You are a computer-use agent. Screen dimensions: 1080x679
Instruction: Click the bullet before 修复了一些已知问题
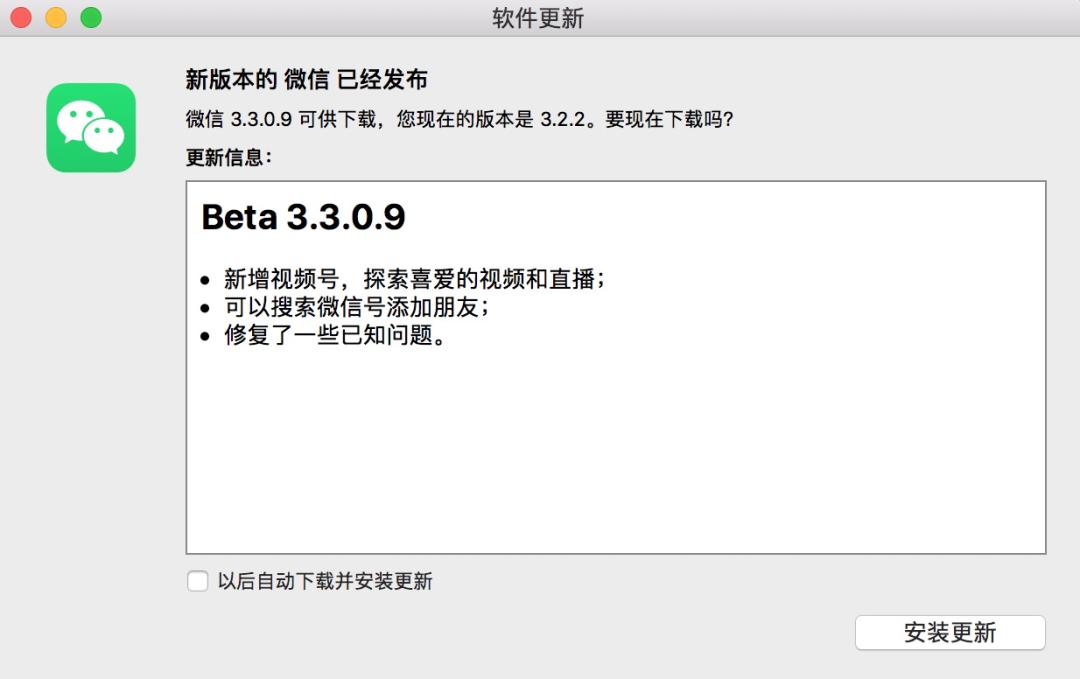point(205,337)
